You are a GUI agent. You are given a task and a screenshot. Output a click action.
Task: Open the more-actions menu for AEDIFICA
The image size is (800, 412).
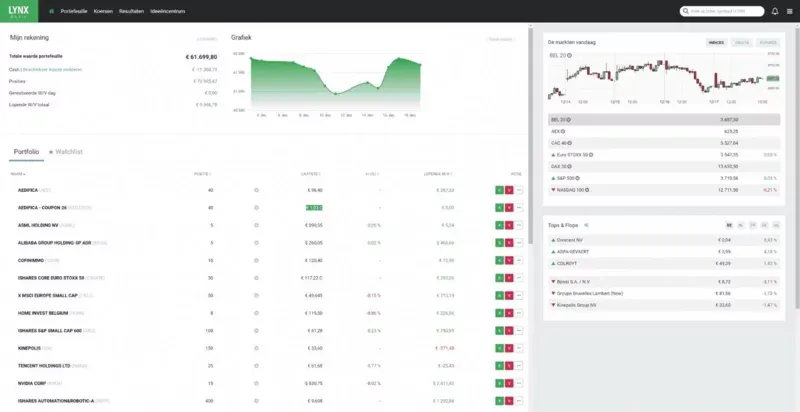[519, 190]
